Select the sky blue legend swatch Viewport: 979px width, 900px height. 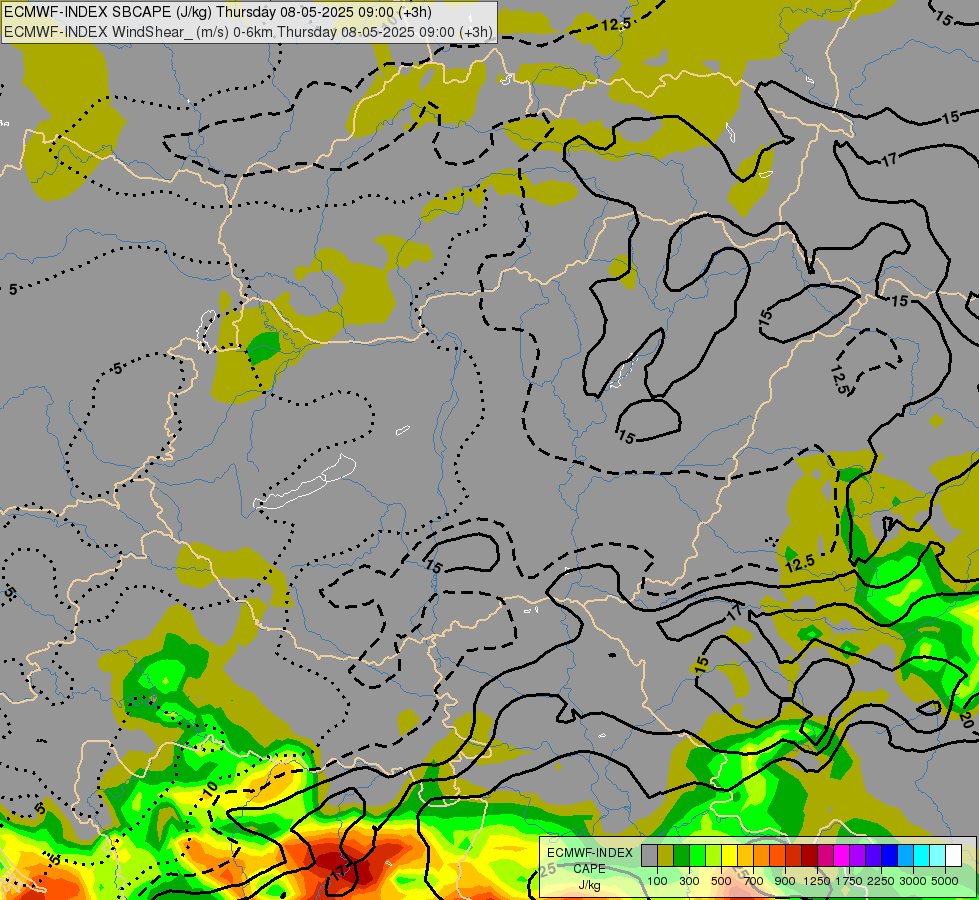[906, 855]
